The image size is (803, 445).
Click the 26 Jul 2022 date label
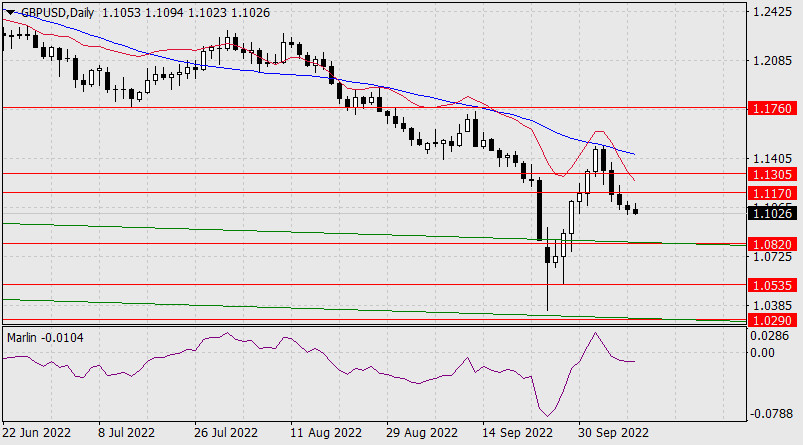click(x=225, y=433)
